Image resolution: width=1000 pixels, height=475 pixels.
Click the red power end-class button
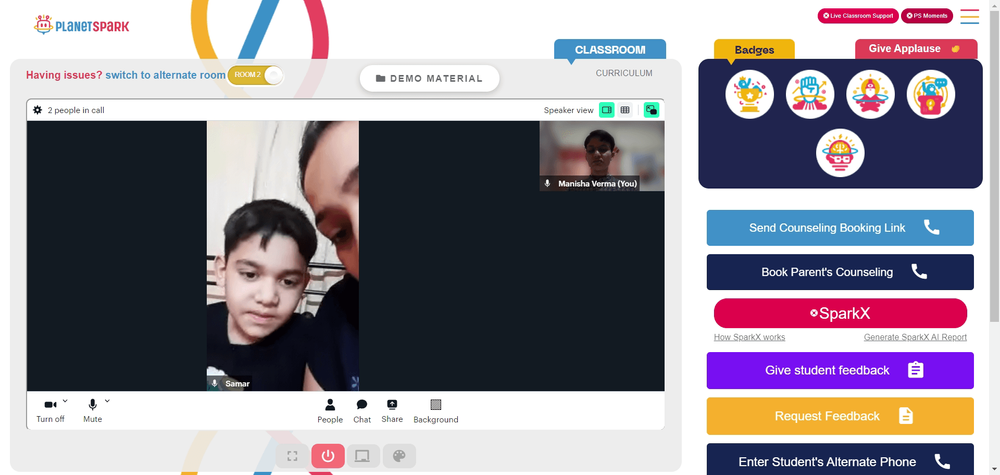pos(328,456)
